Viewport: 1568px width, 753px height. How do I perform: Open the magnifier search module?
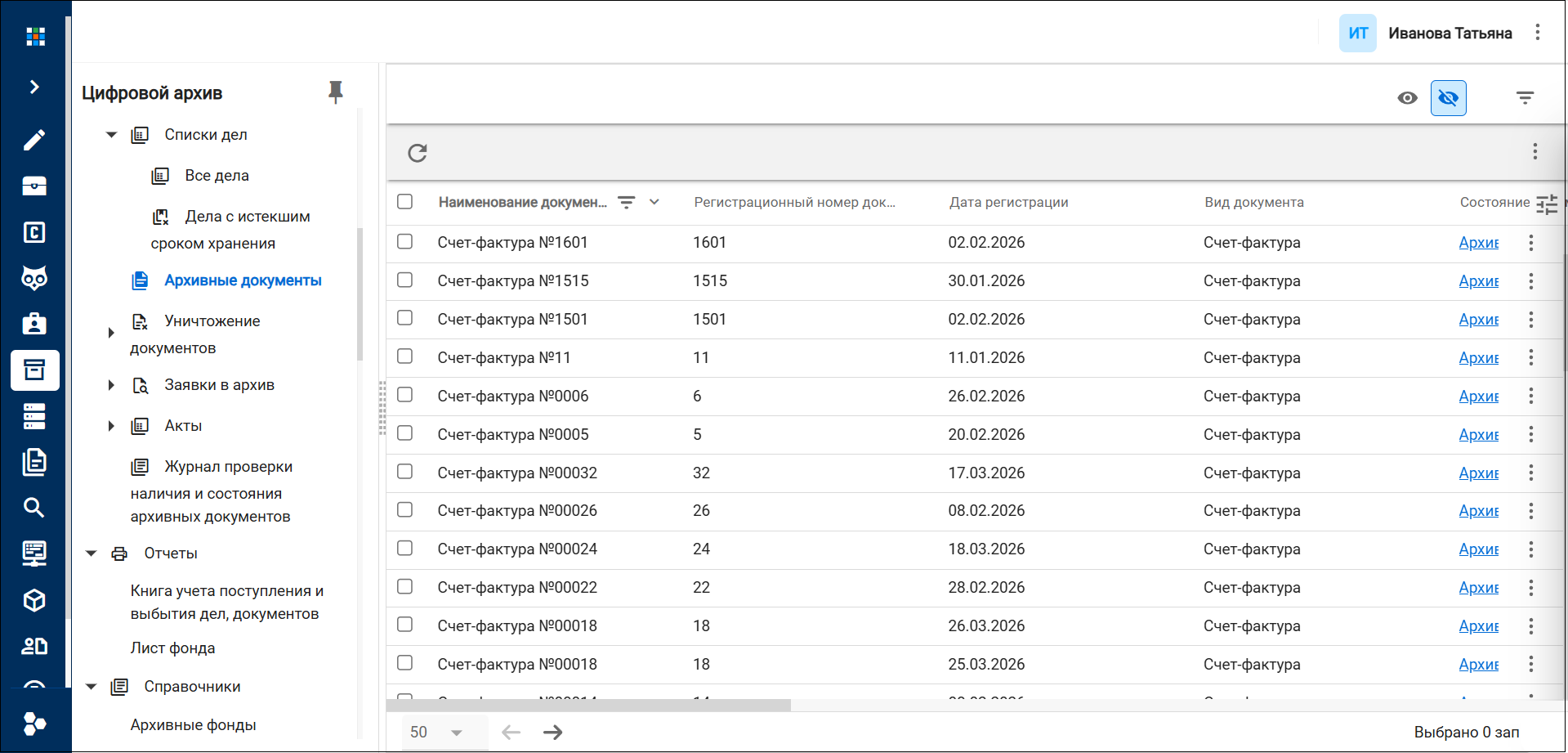click(x=34, y=508)
